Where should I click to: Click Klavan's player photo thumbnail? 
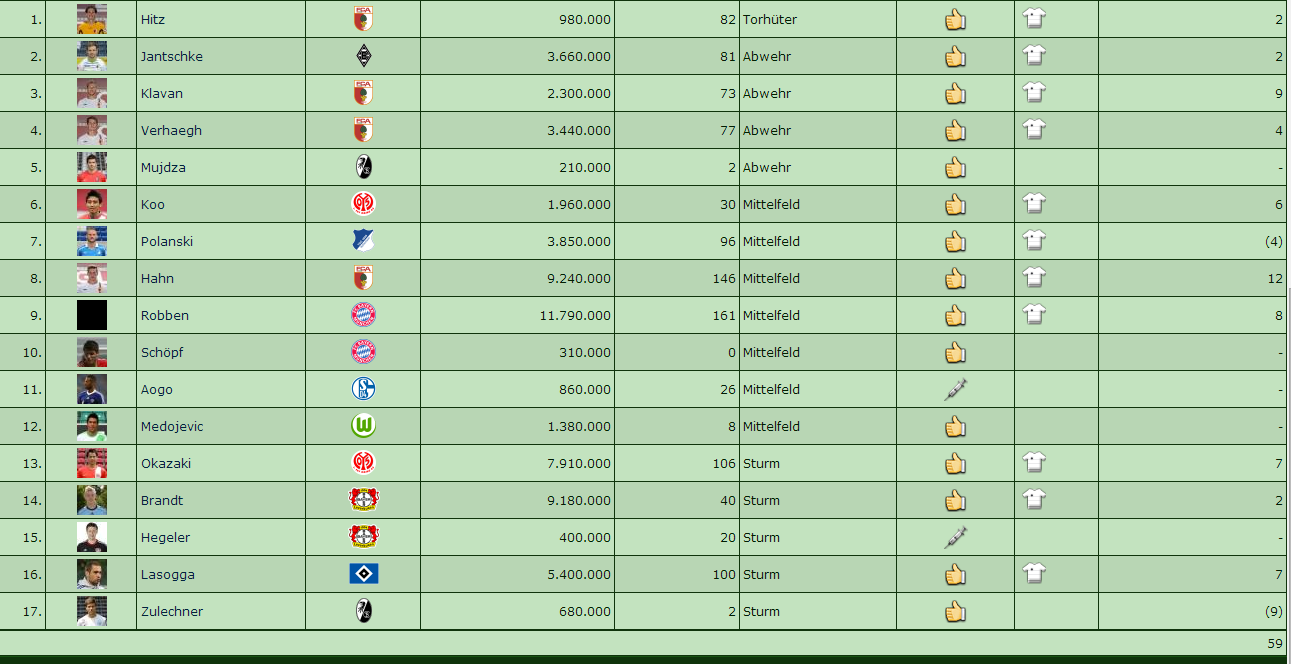click(x=92, y=93)
